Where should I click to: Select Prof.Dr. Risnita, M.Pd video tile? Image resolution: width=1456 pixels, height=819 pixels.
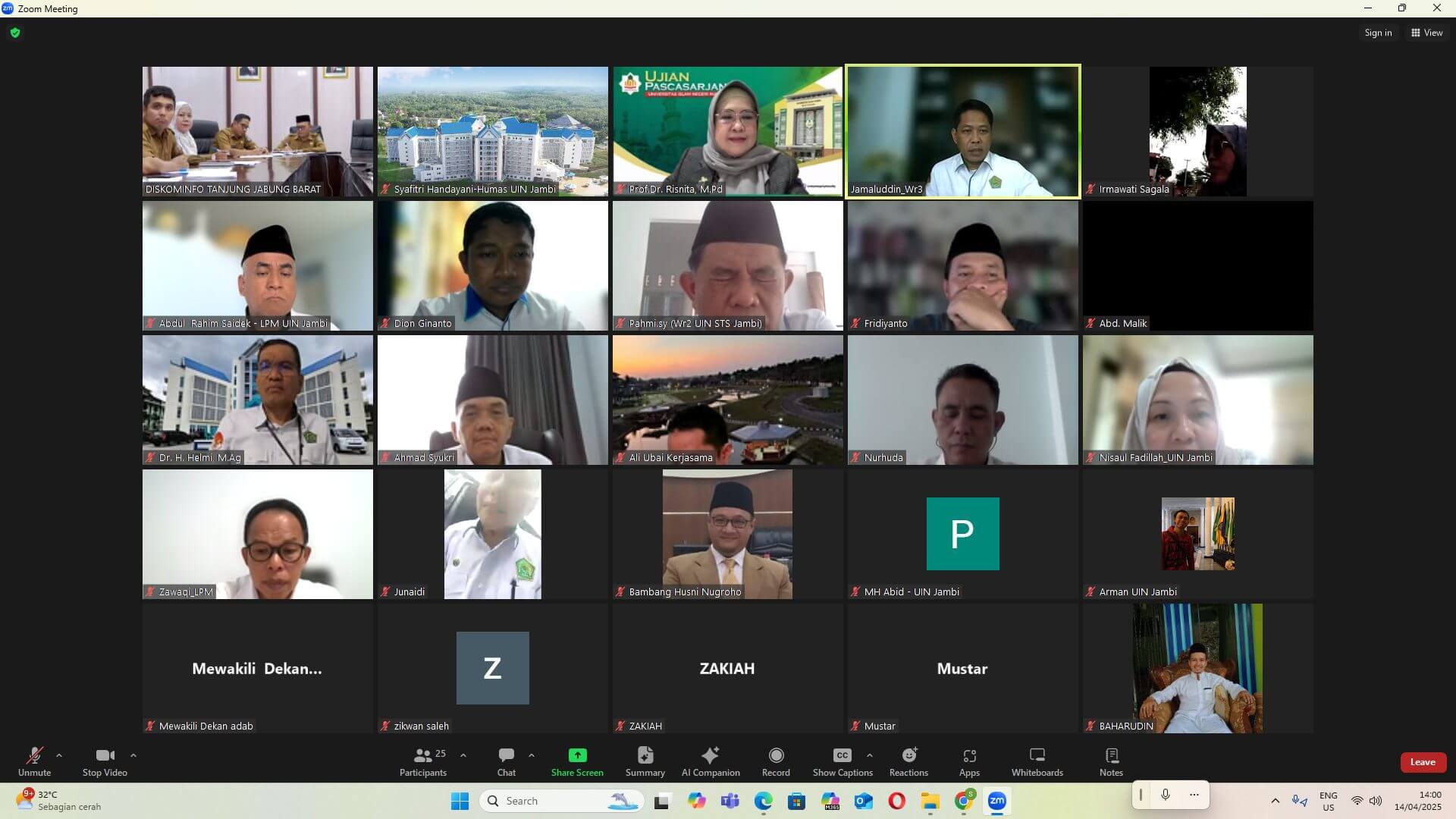coord(727,132)
